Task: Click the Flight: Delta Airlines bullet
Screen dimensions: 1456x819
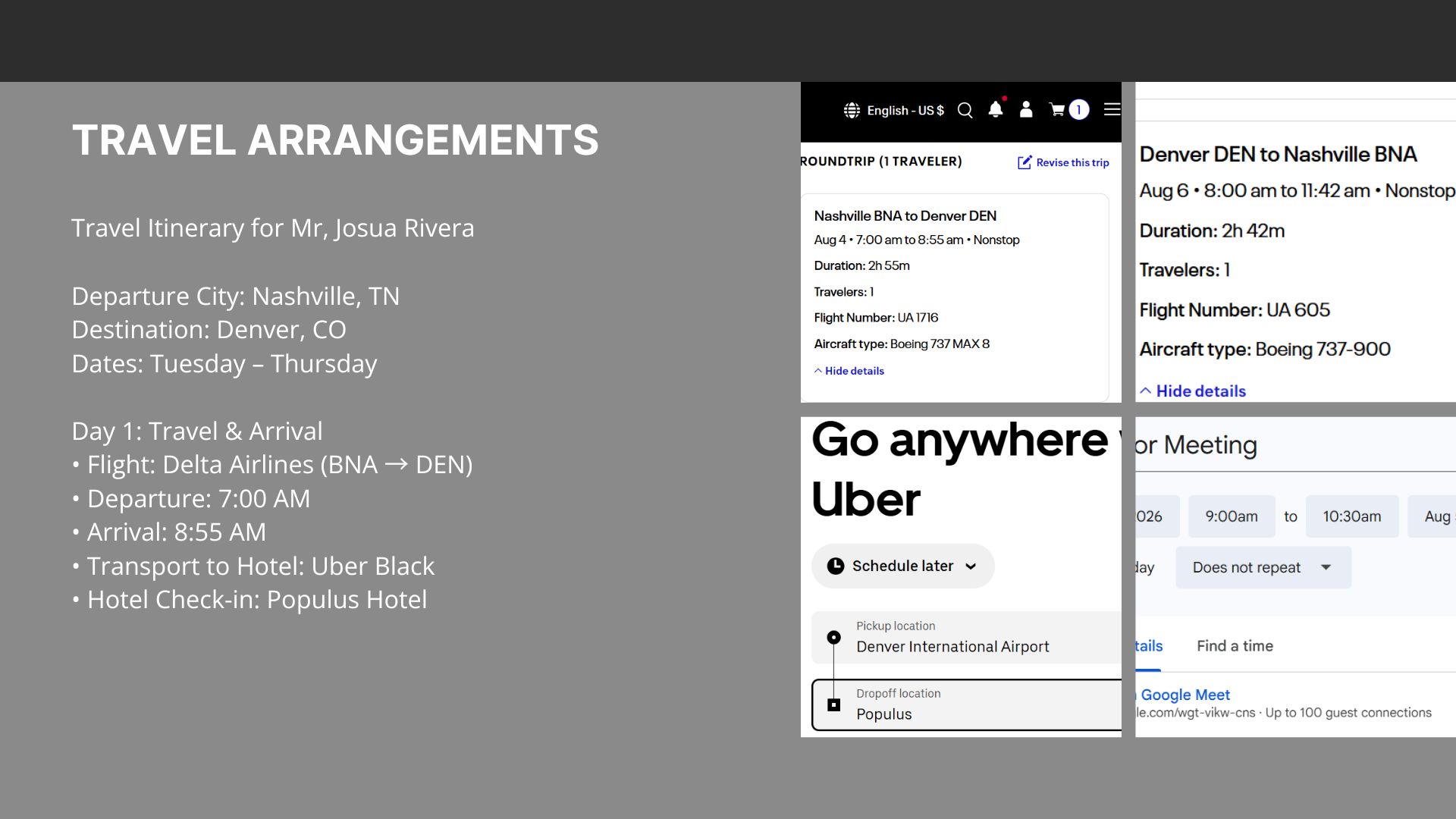Action: click(272, 465)
